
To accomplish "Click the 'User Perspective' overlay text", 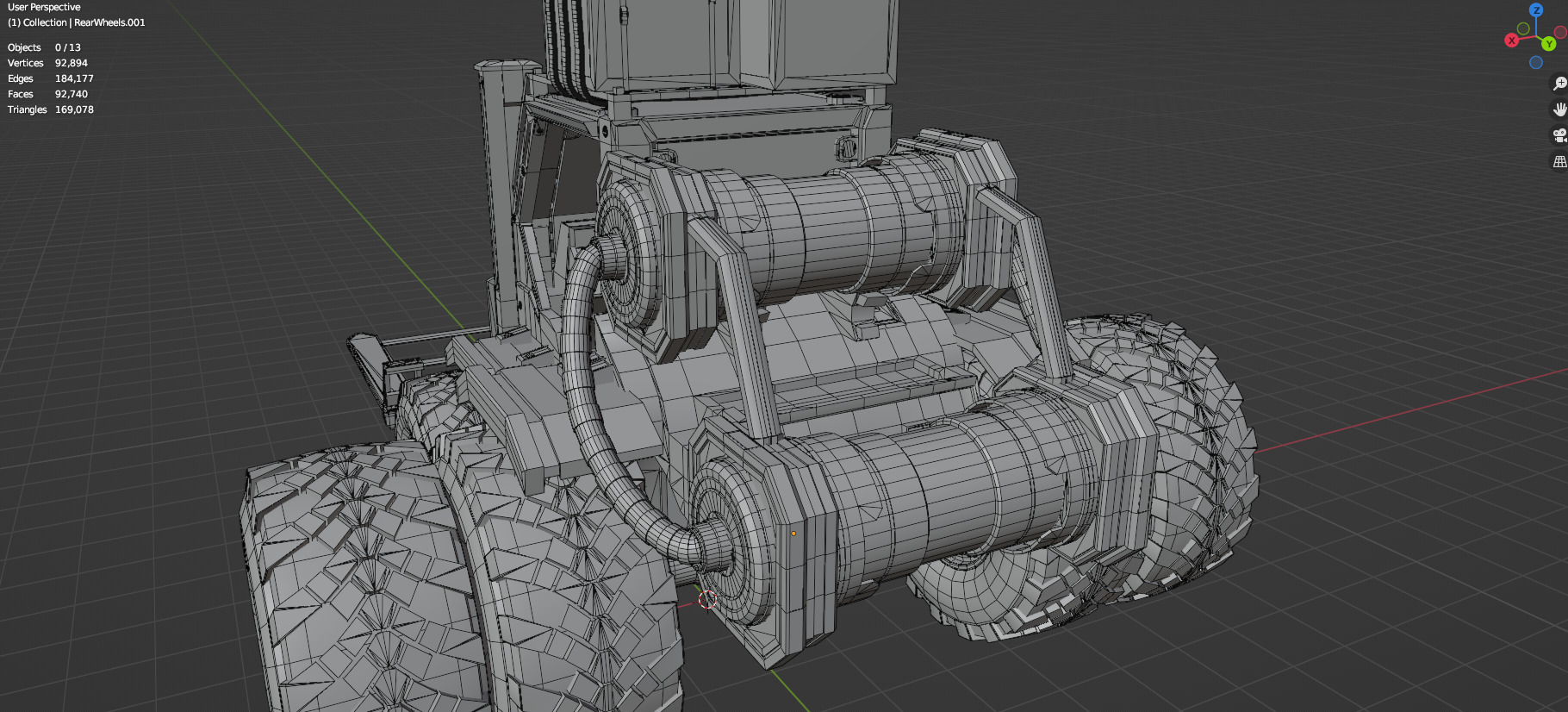I will 44,7.
